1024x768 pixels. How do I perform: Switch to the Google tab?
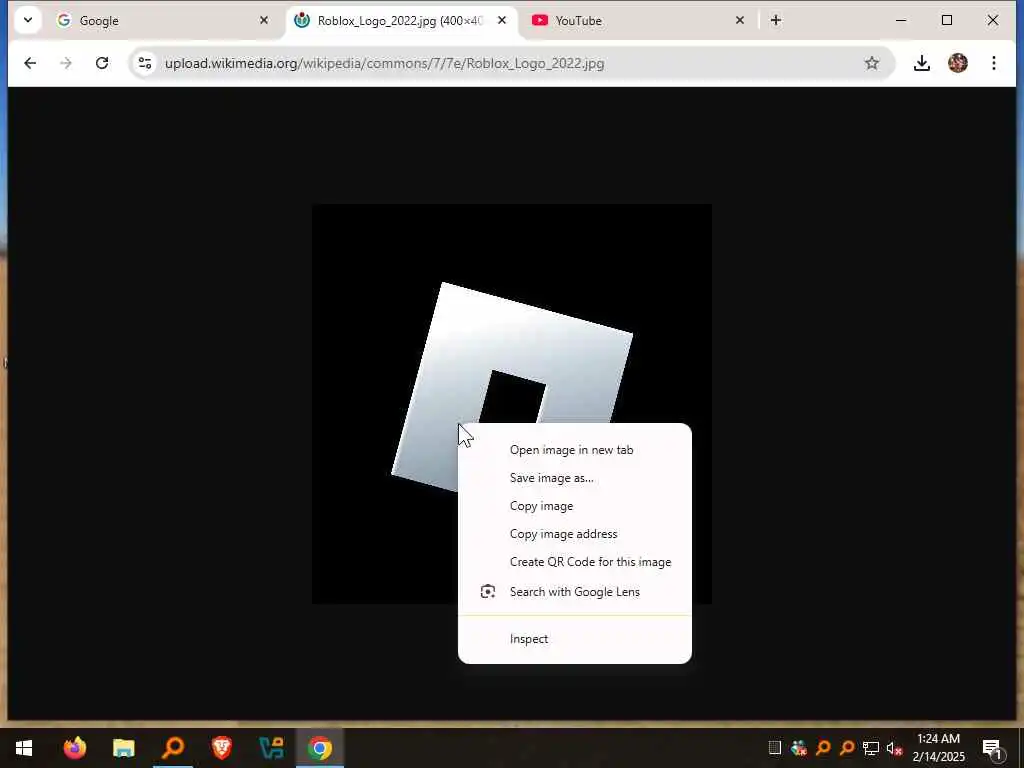[x=163, y=20]
